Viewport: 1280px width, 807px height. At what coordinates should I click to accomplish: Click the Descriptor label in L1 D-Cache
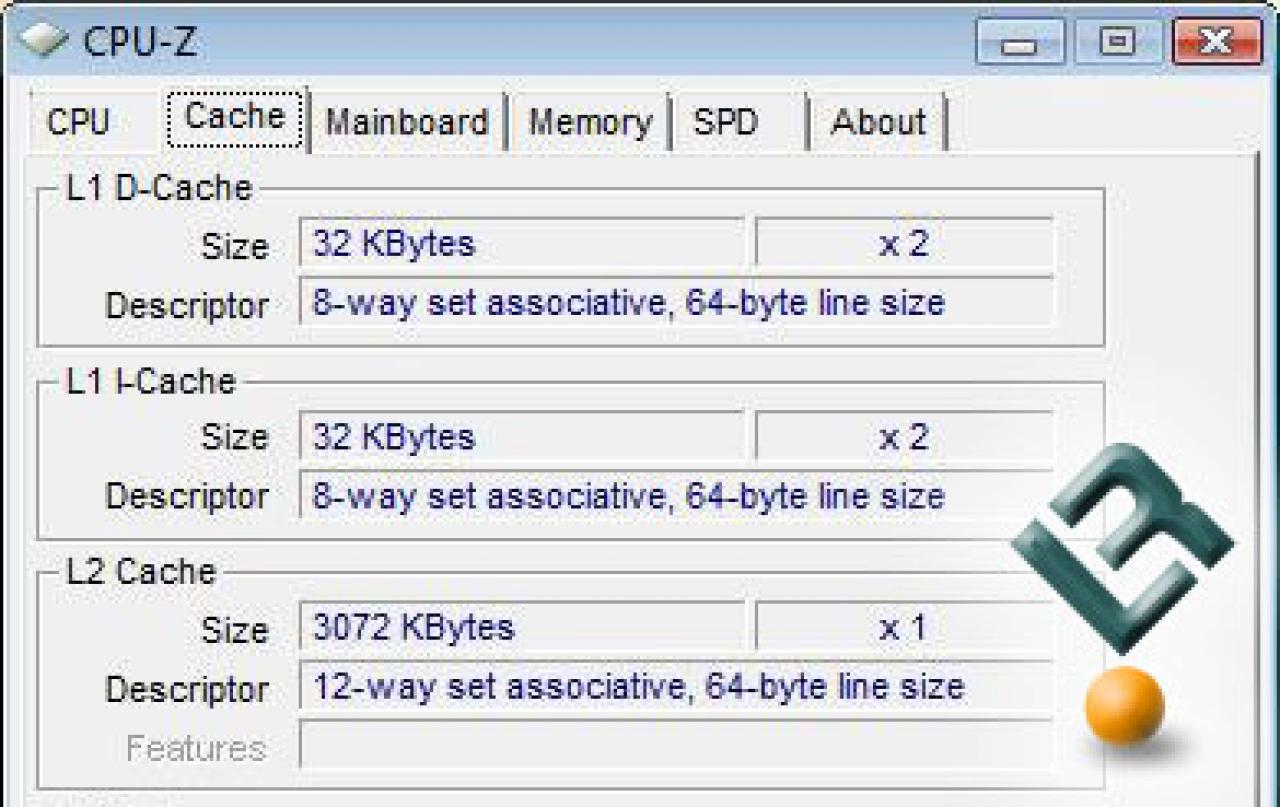click(187, 305)
